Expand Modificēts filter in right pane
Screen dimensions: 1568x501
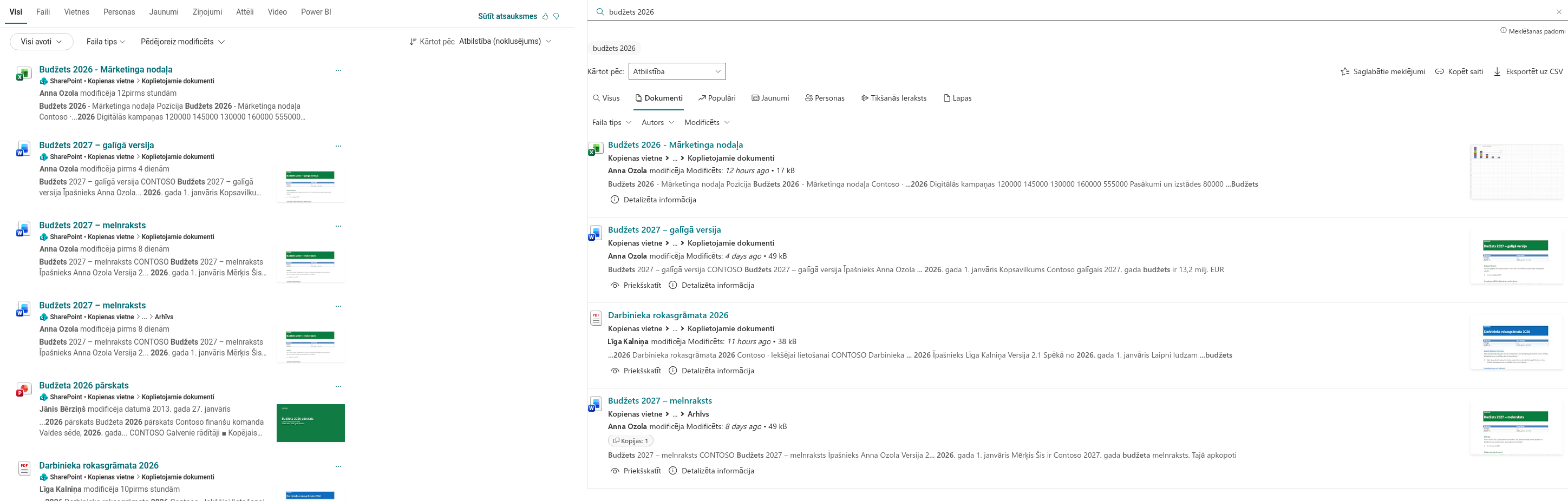click(x=707, y=122)
